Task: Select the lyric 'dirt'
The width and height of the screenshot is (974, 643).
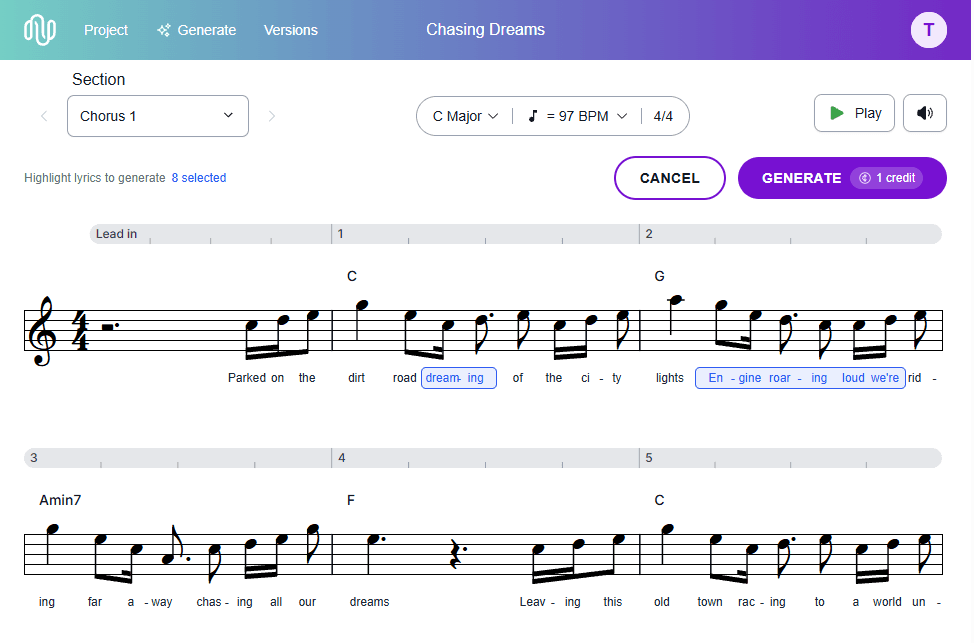Action: 357,378
